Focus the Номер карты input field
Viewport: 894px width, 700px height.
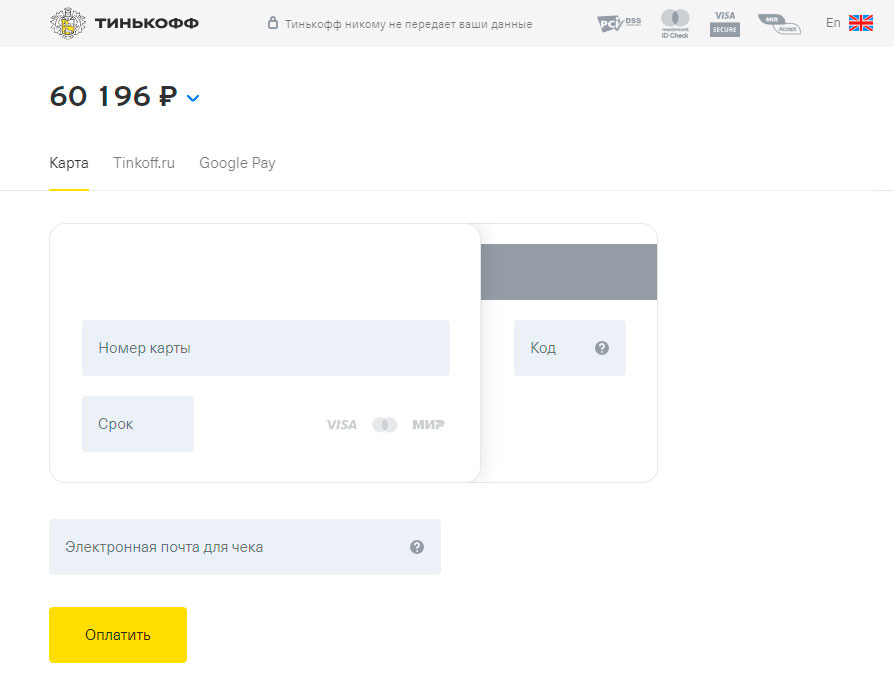click(266, 348)
